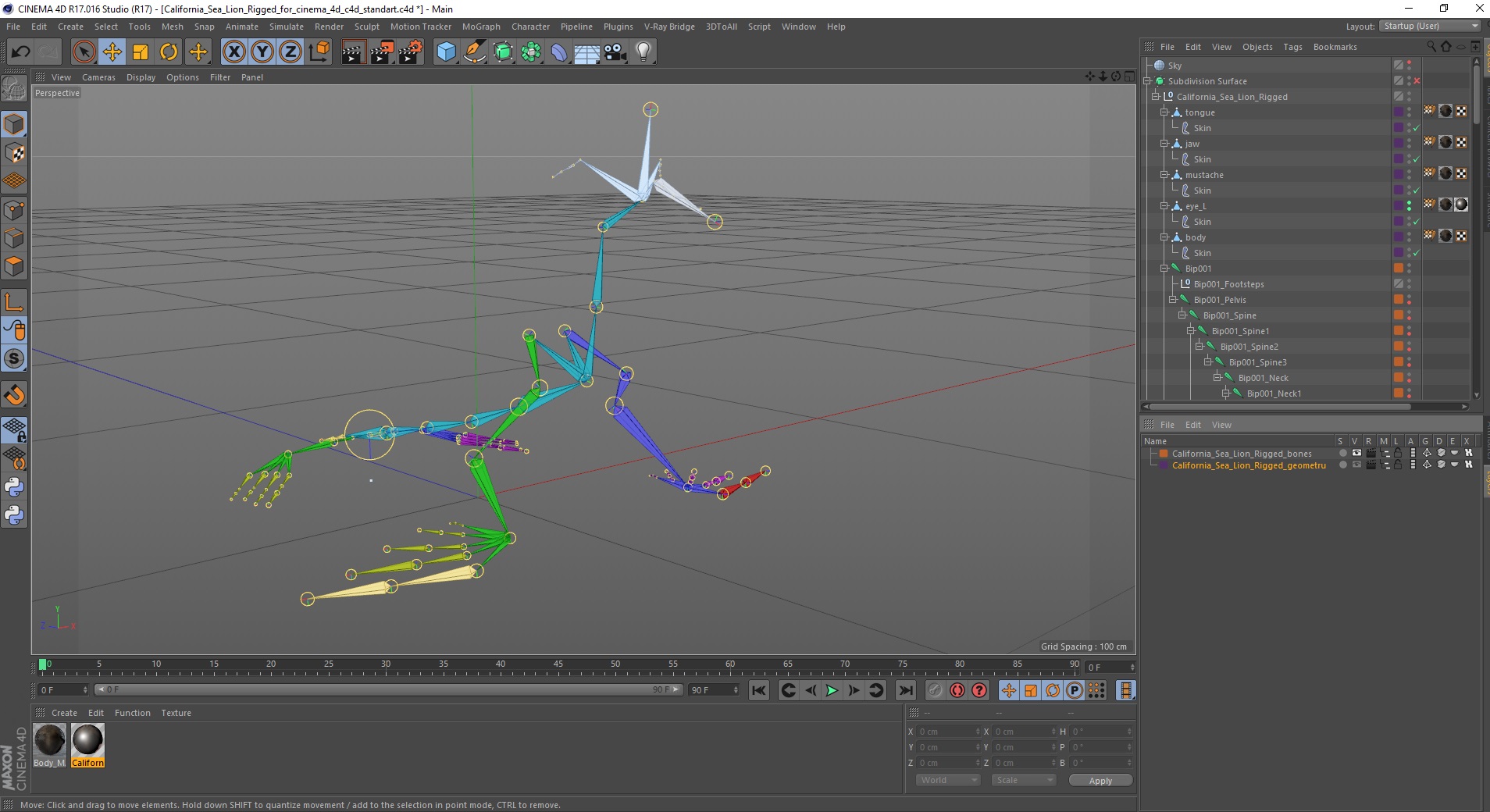The height and width of the screenshot is (812, 1490).
Task: Collapse the Bip001_Neck node
Action: point(1217,378)
